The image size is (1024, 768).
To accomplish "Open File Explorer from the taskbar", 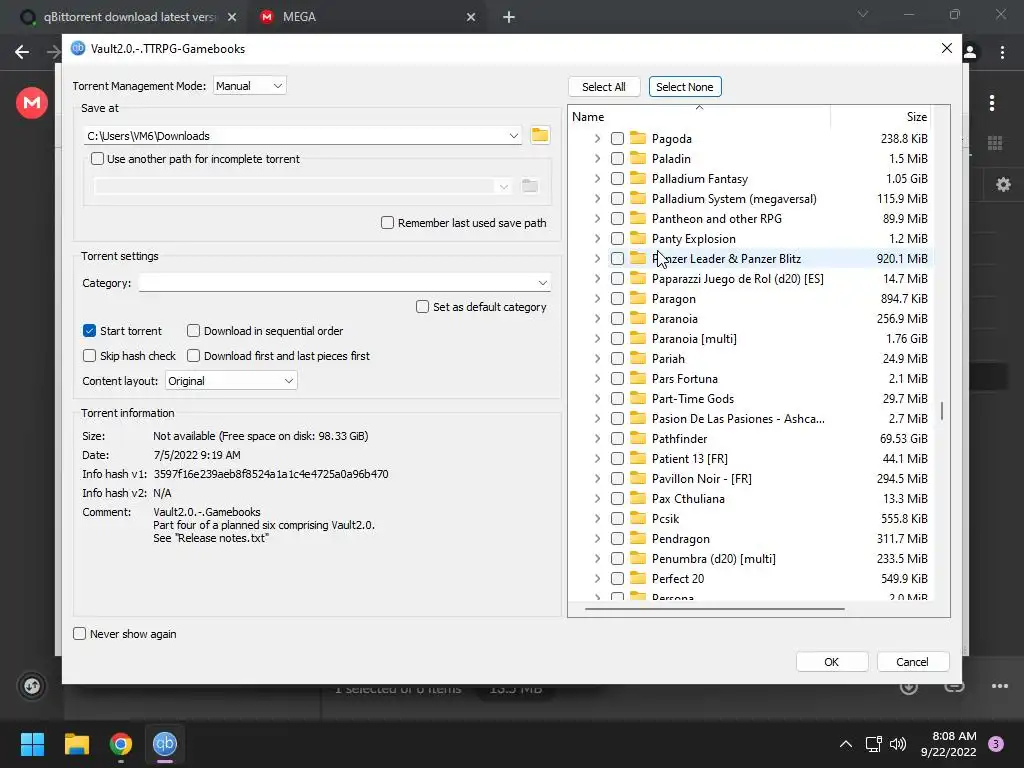I will (x=76, y=743).
